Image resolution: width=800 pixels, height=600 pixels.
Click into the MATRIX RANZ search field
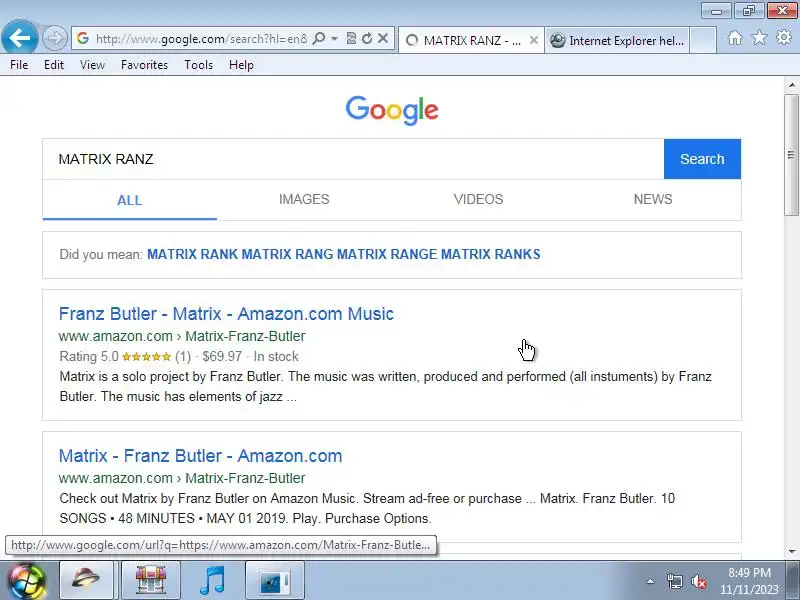(x=354, y=159)
